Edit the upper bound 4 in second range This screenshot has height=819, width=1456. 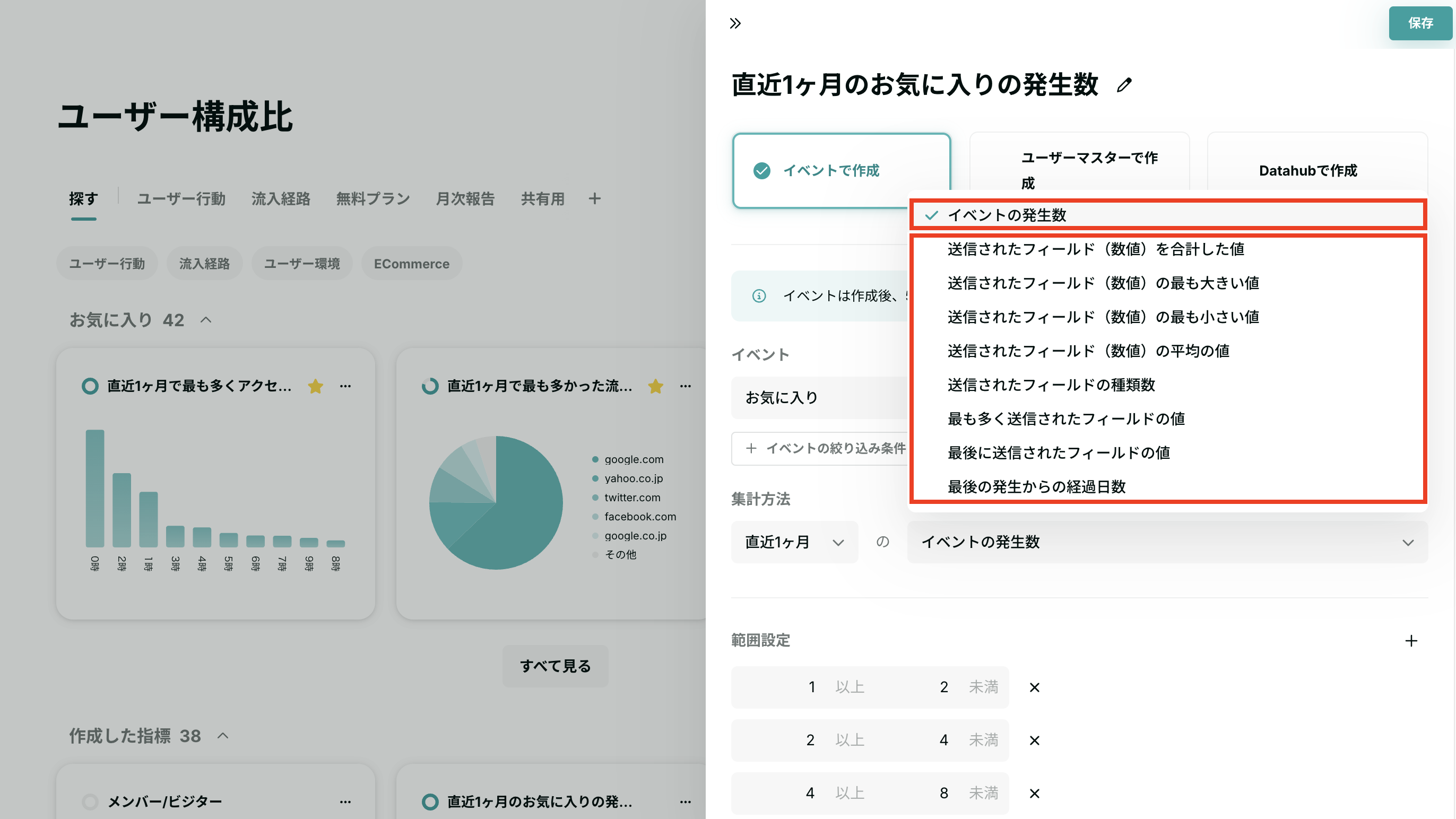pyautogui.click(x=944, y=740)
